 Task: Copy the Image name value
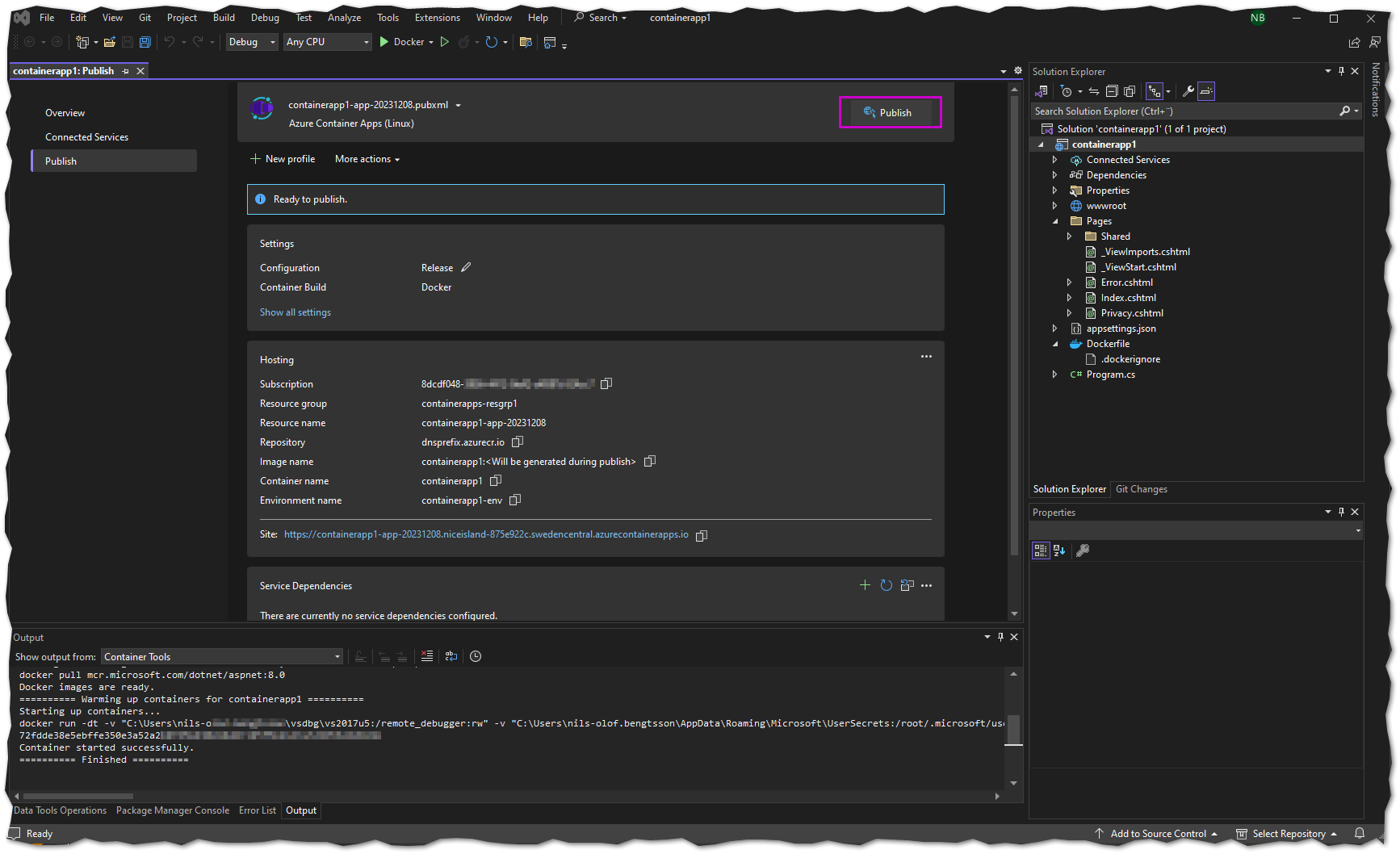click(x=650, y=461)
